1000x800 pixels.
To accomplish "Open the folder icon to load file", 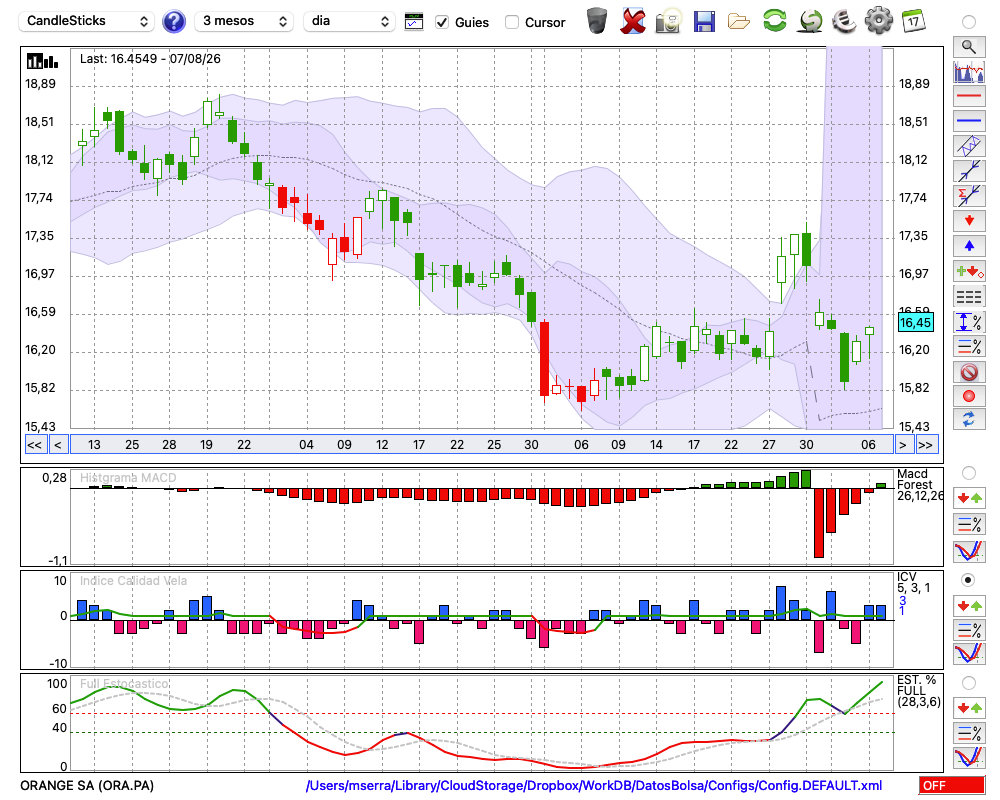I will pos(739,22).
